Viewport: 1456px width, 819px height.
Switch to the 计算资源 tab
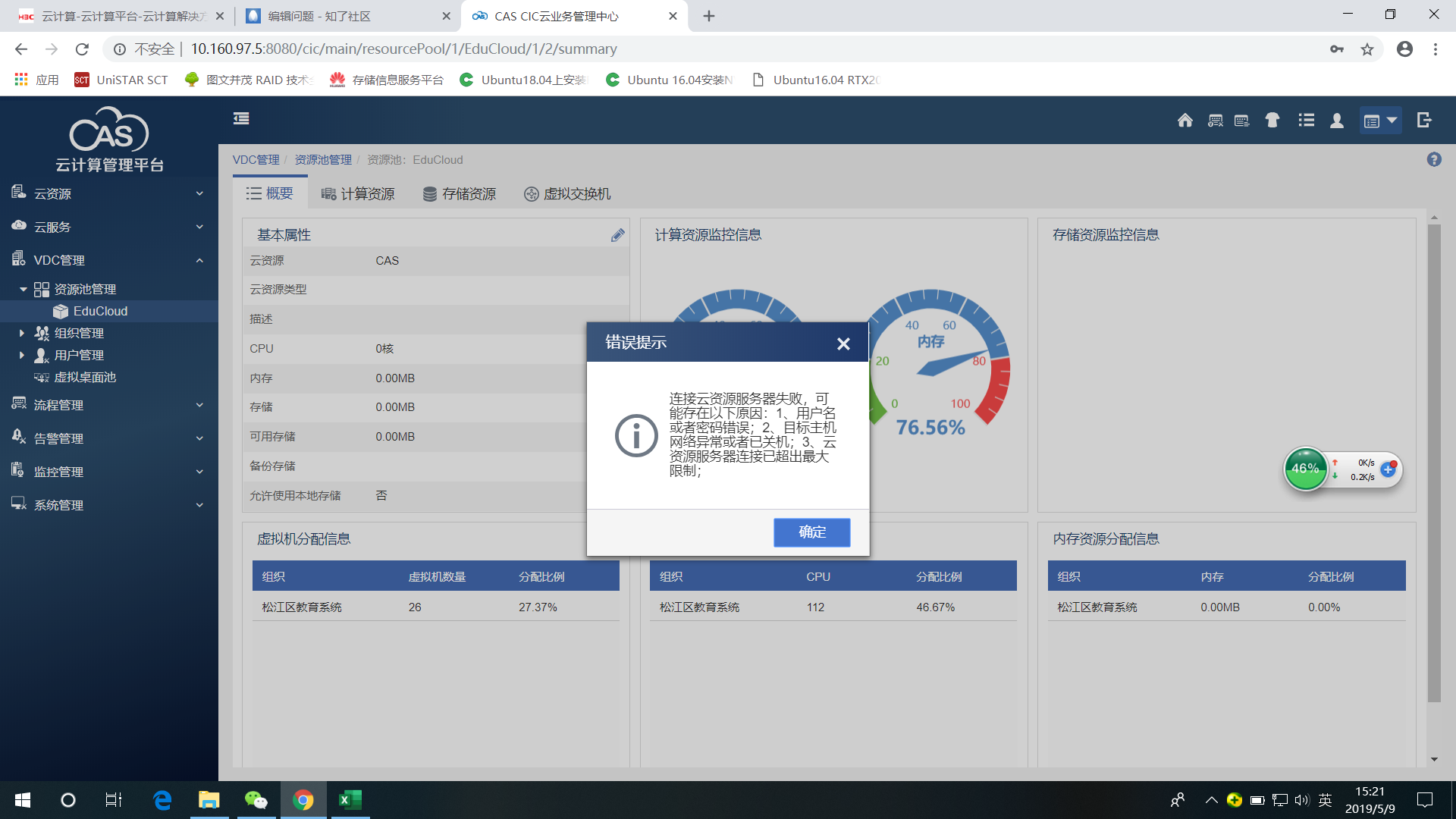[358, 193]
